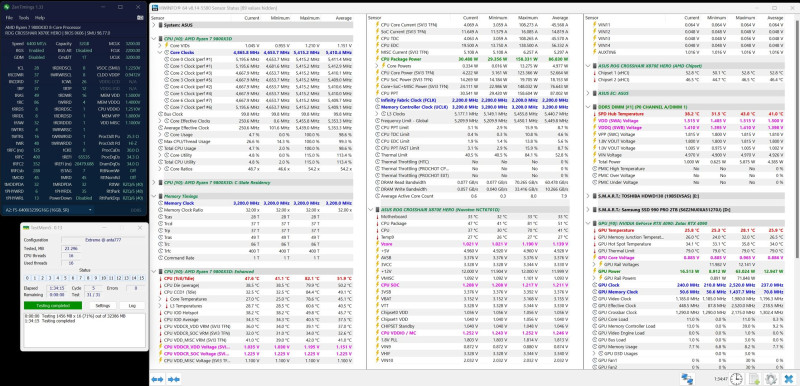Collapse CPU [#0] AMD Ryzen 7 9800X3D section
The width and height of the screenshot is (800, 386).
click(154, 38)
